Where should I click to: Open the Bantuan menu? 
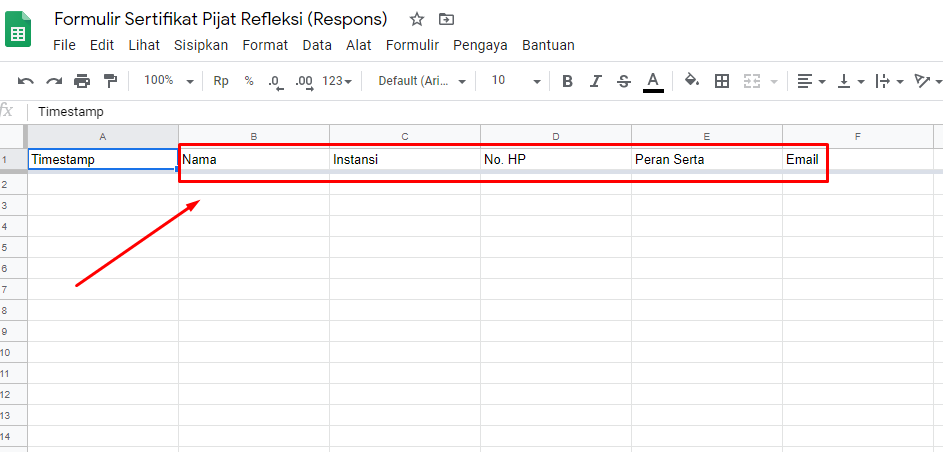point(548,45)
